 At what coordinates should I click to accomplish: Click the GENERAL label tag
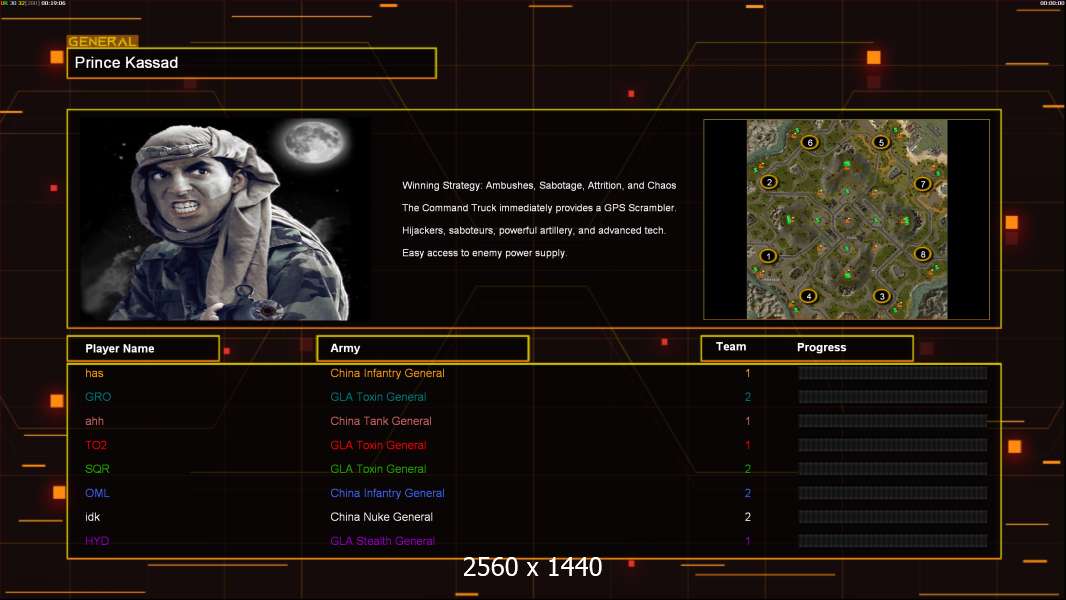(x=103, y=41)
